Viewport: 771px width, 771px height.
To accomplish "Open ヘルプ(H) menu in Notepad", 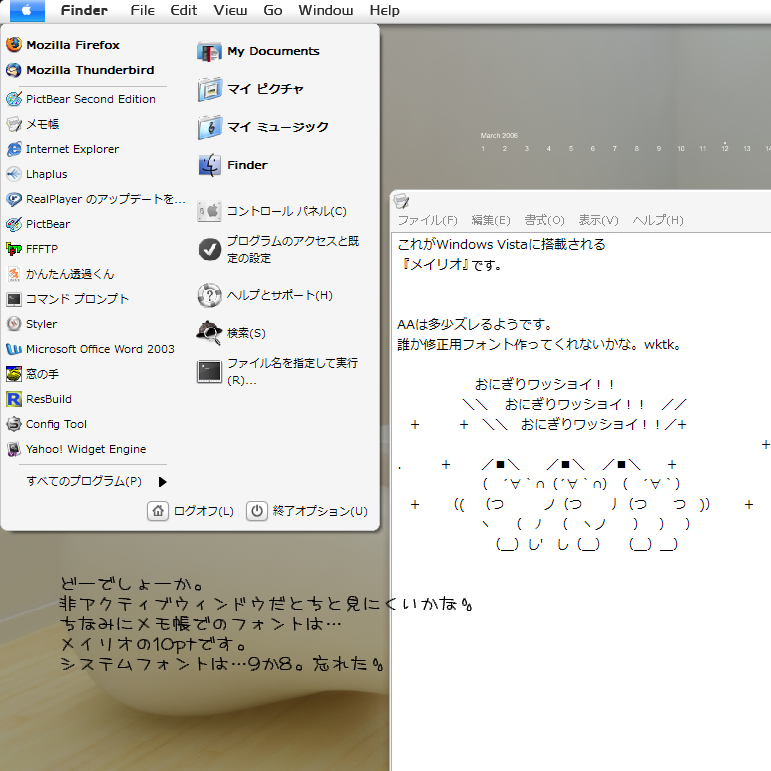I will (x=658, y=220).
